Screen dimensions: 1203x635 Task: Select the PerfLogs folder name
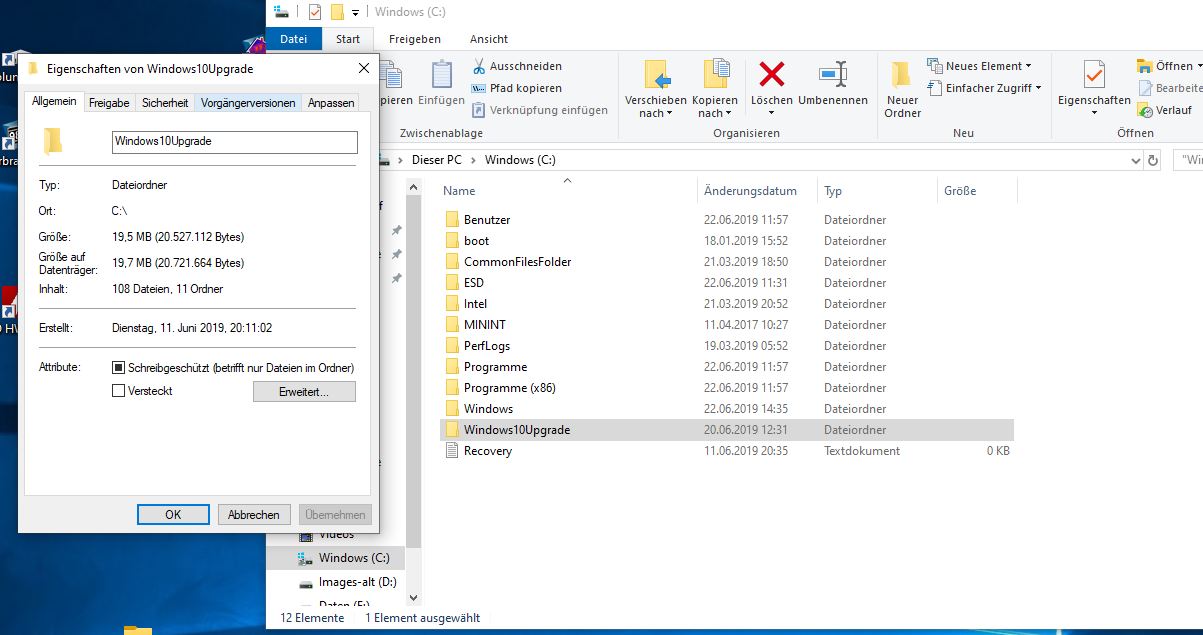point(487,345)
